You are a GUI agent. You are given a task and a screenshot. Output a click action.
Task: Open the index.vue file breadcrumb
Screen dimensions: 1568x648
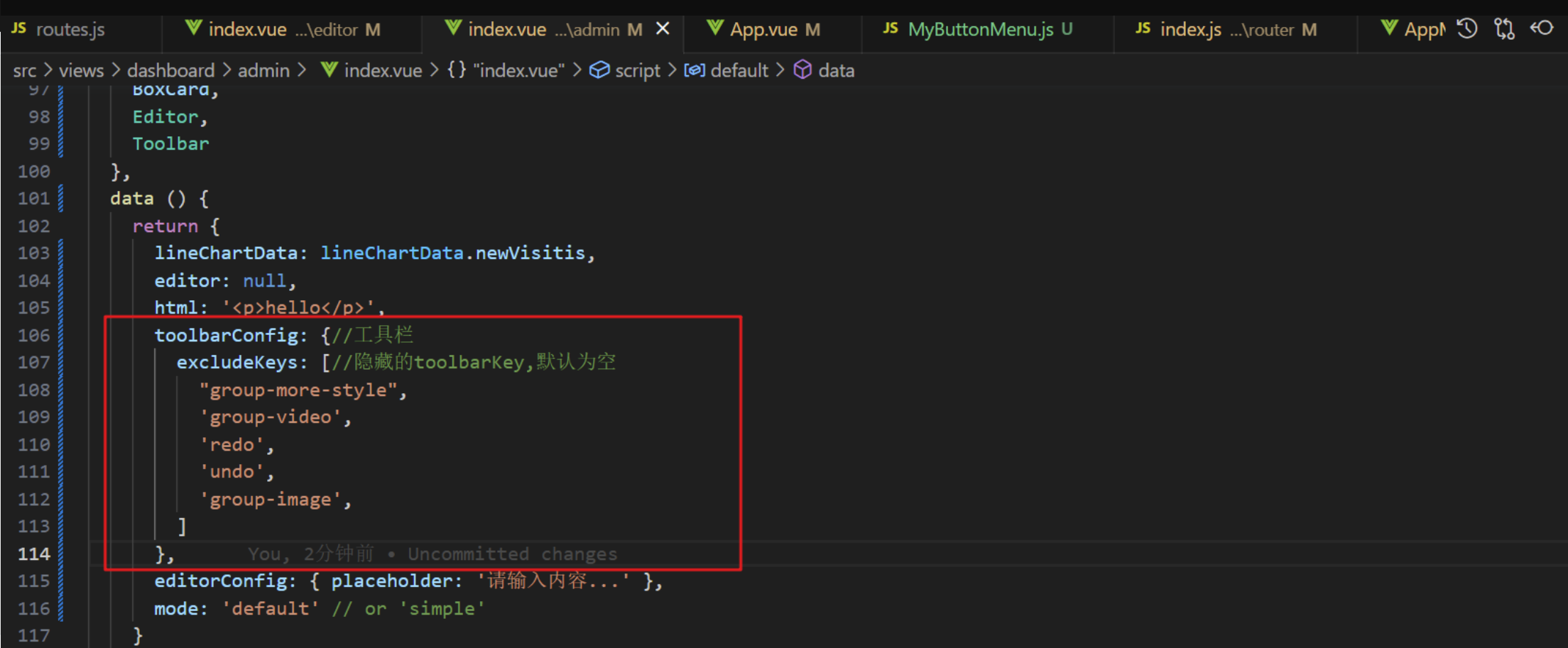click(x=371, y=71)
